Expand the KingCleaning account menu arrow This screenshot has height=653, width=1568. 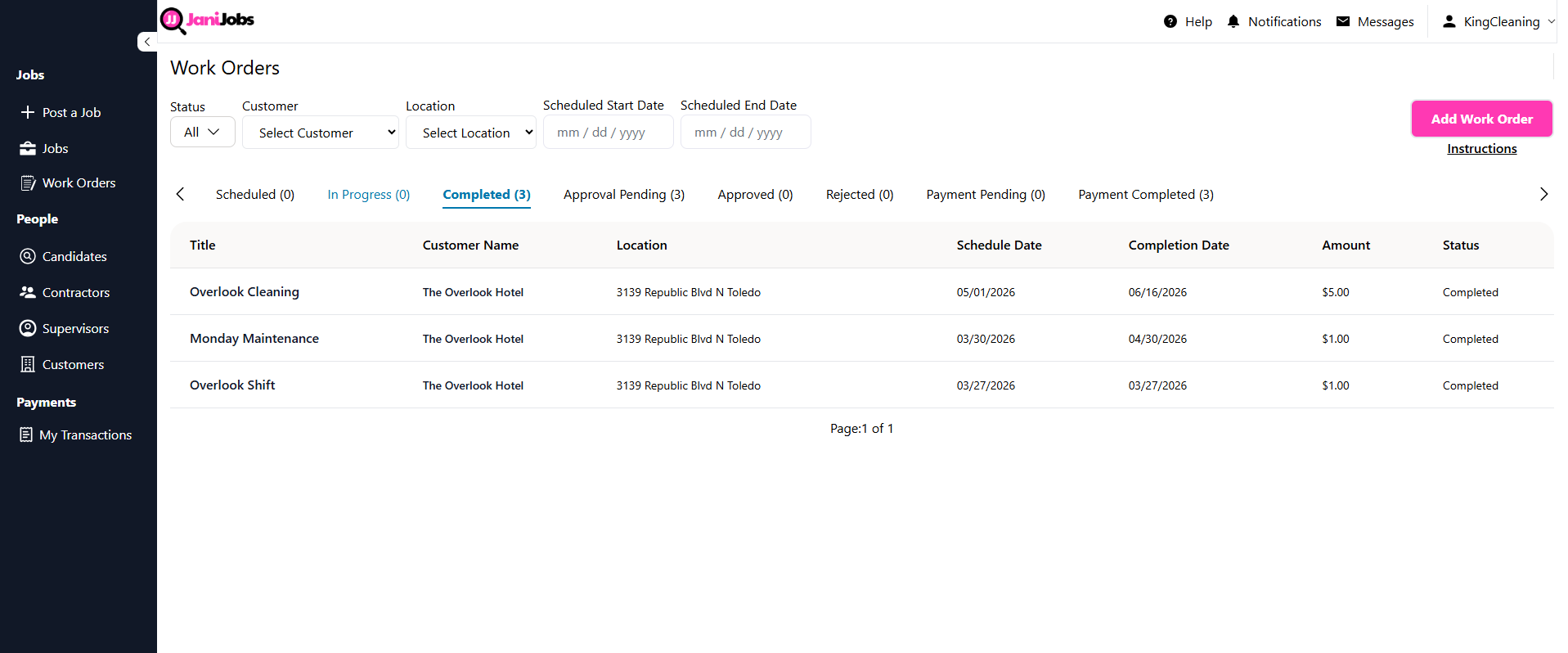click(1552, 21)
